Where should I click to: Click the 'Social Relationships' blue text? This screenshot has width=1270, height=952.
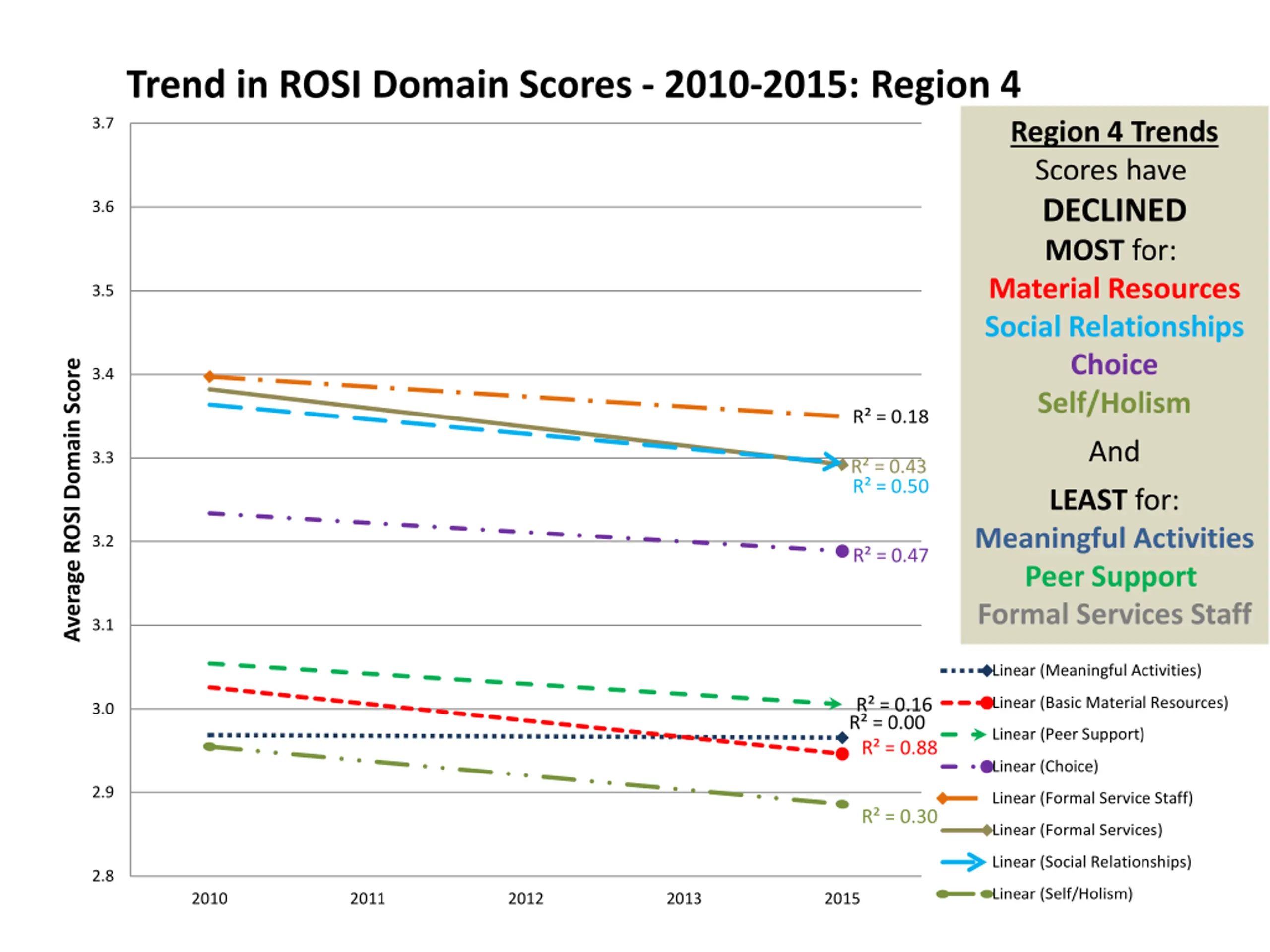click(1114, 327)
